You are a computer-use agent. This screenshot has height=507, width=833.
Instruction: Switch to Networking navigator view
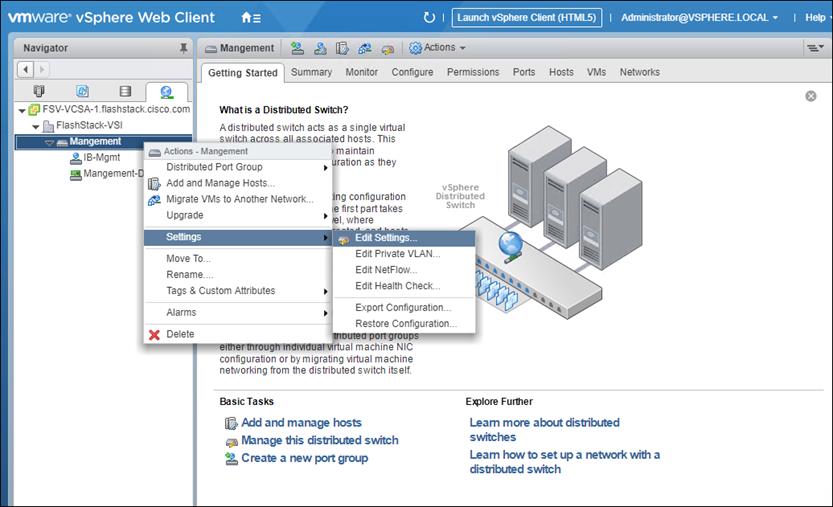pos(166,92)
